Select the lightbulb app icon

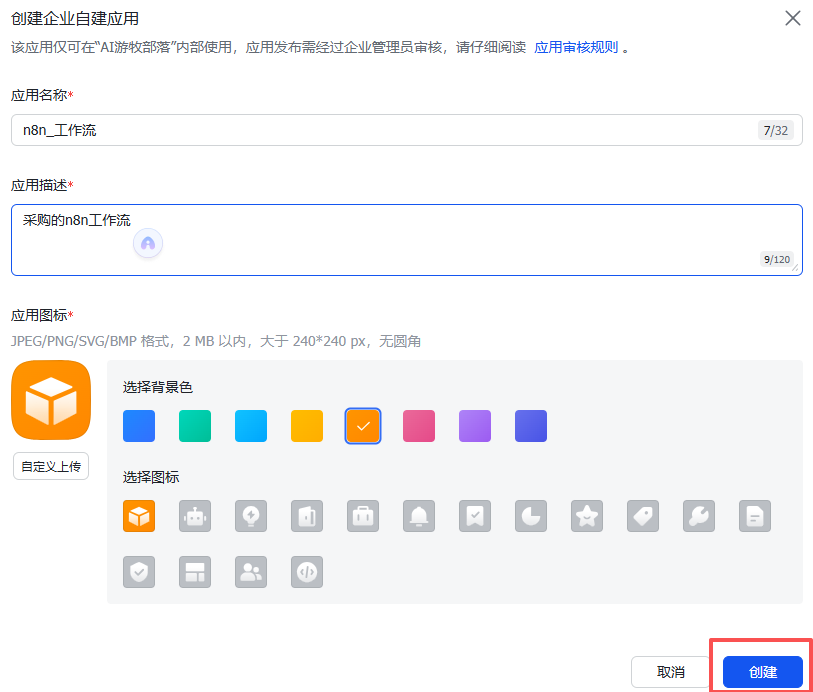coord(251,516)
